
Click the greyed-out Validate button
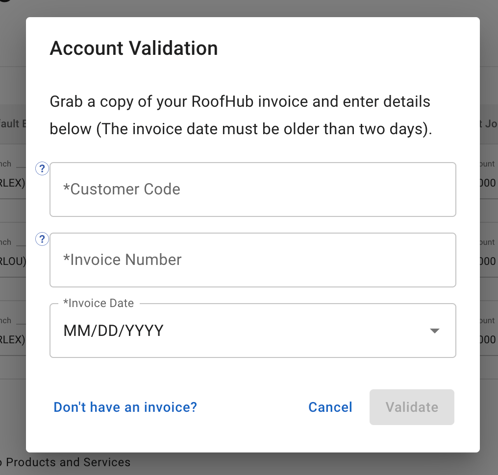click(x=412, y=407)
